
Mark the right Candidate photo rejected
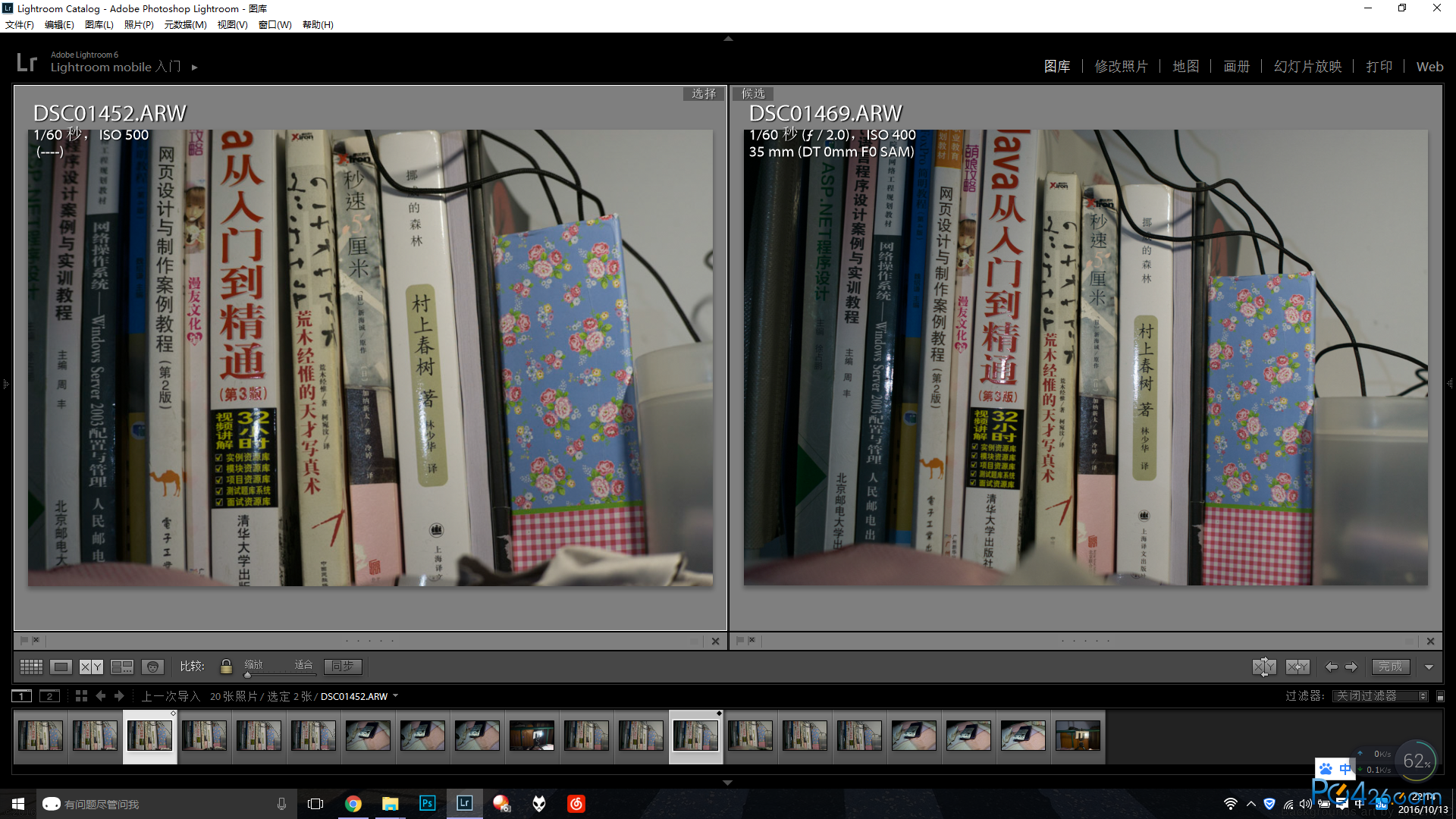click(752, 640)
